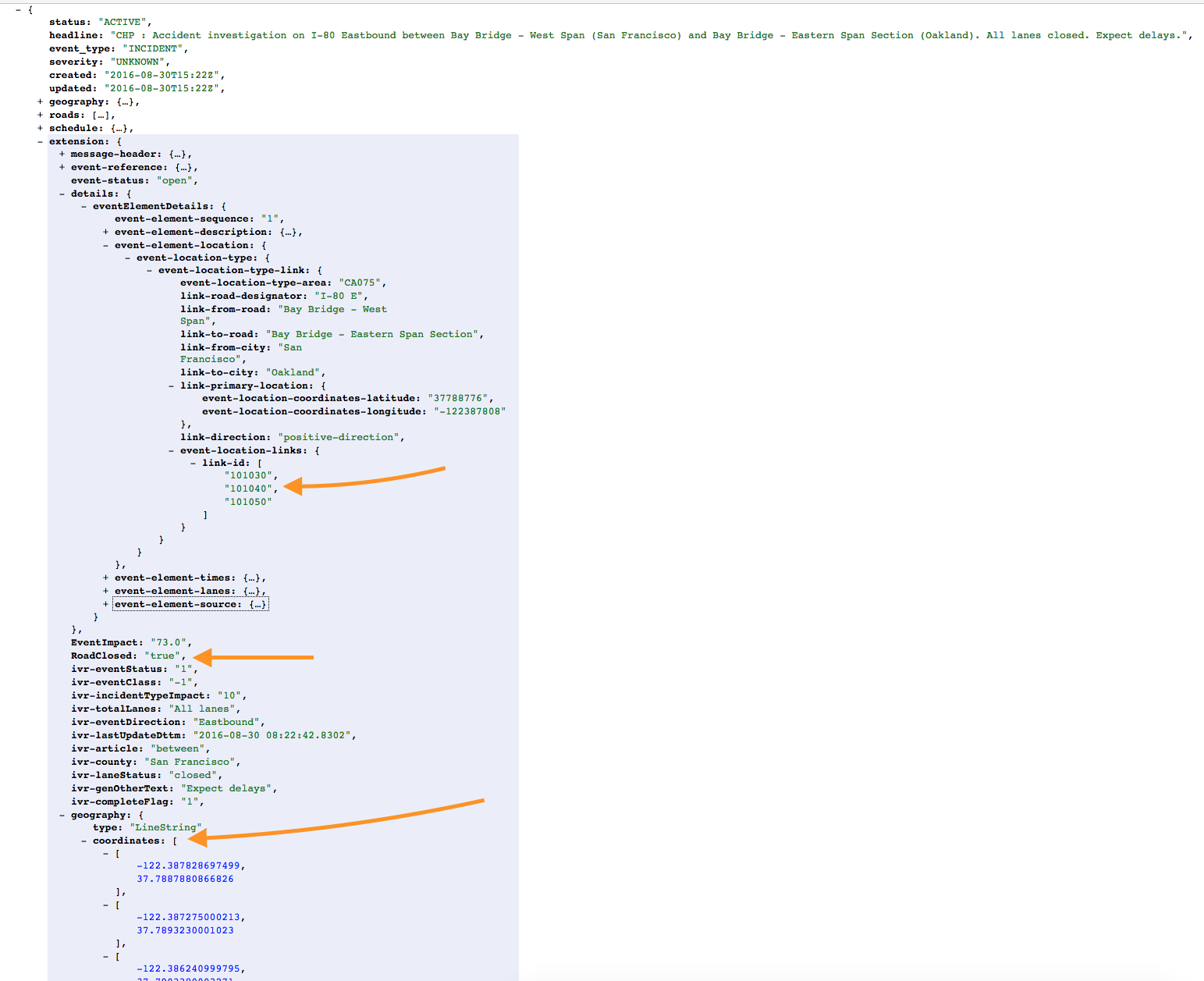
Task: Select link-direction value "positive-direction"
Action: [339, 438]
